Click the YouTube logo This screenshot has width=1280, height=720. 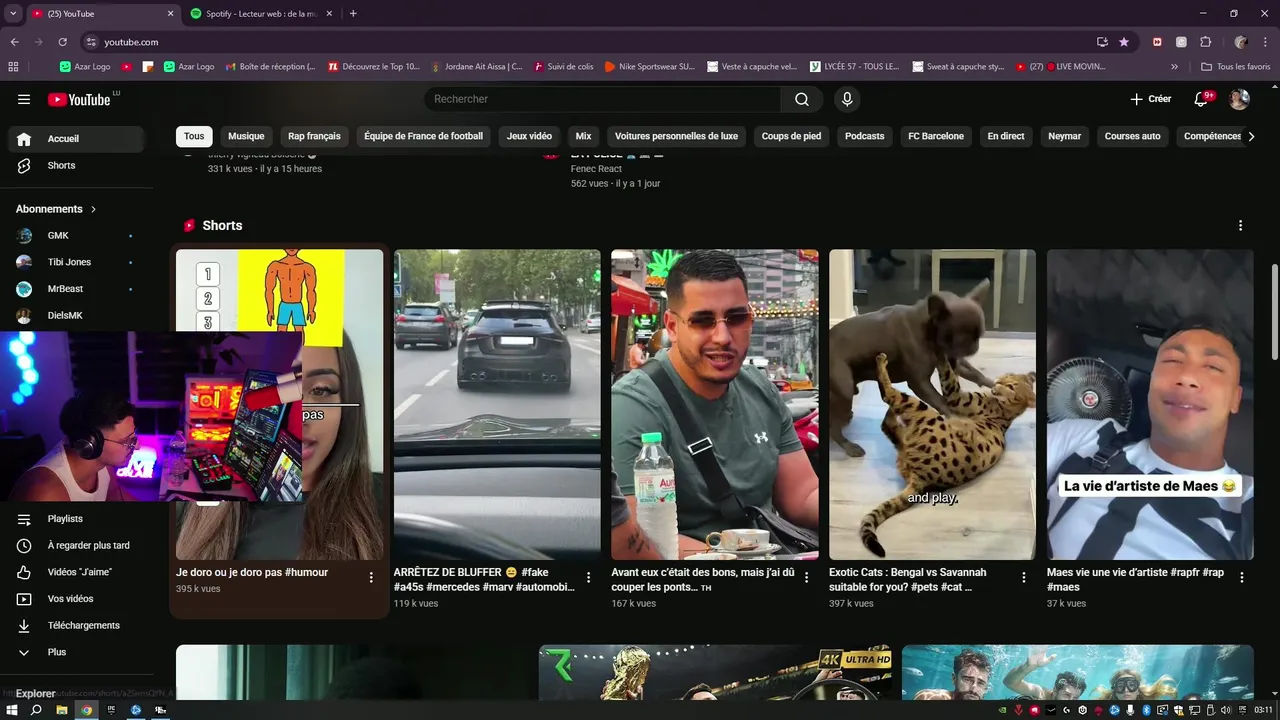pos(79,99)
